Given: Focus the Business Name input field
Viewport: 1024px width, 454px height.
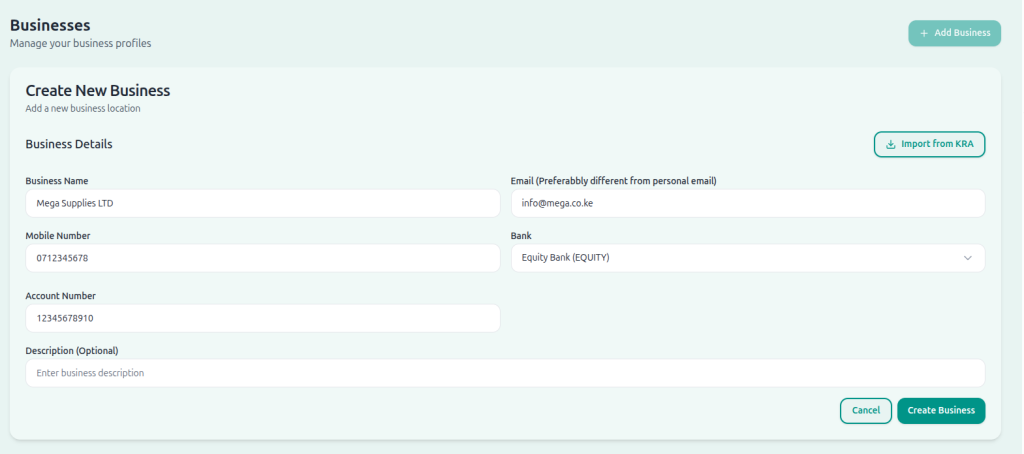Looking at the screenshot, I should pyautogui.click(x=263, y=203).
